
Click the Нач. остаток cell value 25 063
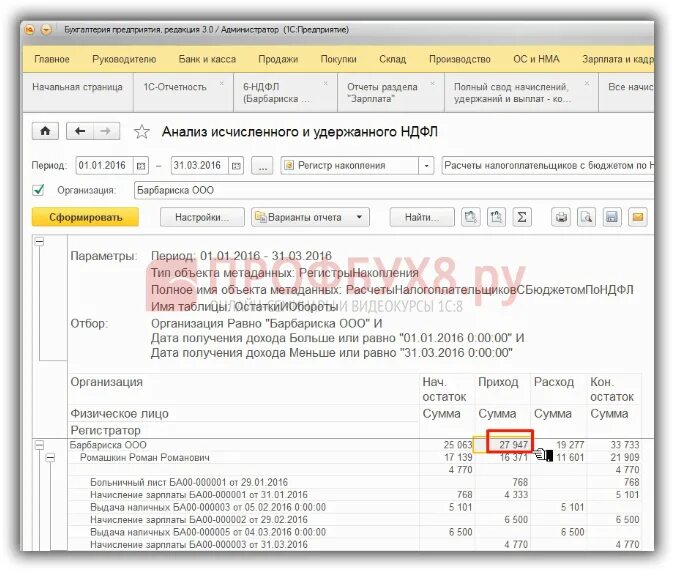[458, 445]
